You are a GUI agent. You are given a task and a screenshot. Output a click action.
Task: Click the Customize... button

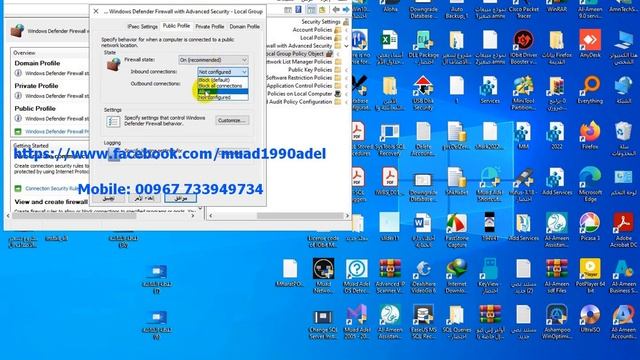[x=232, y=120]
